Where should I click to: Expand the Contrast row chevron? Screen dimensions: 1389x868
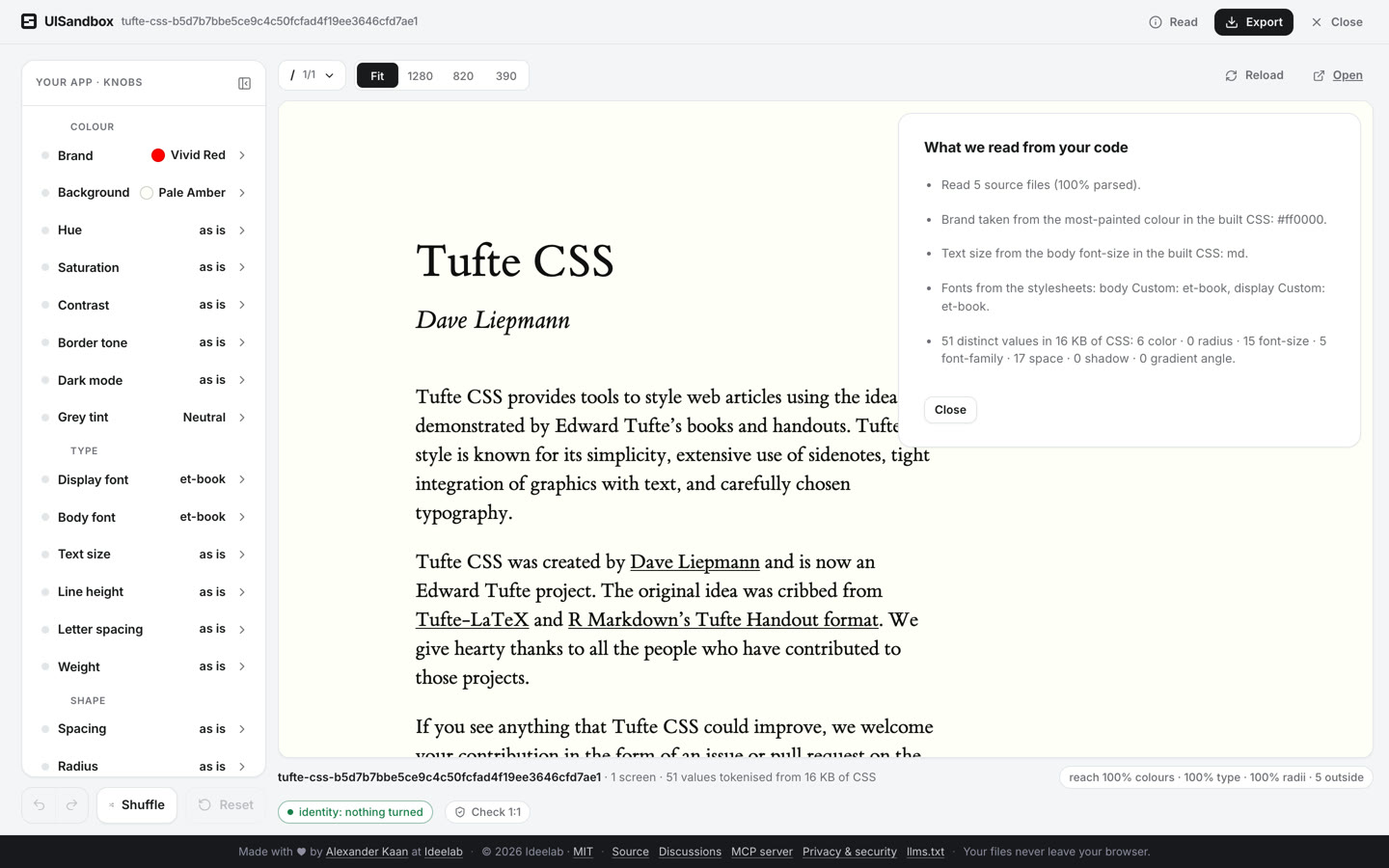tap(242, 305)
